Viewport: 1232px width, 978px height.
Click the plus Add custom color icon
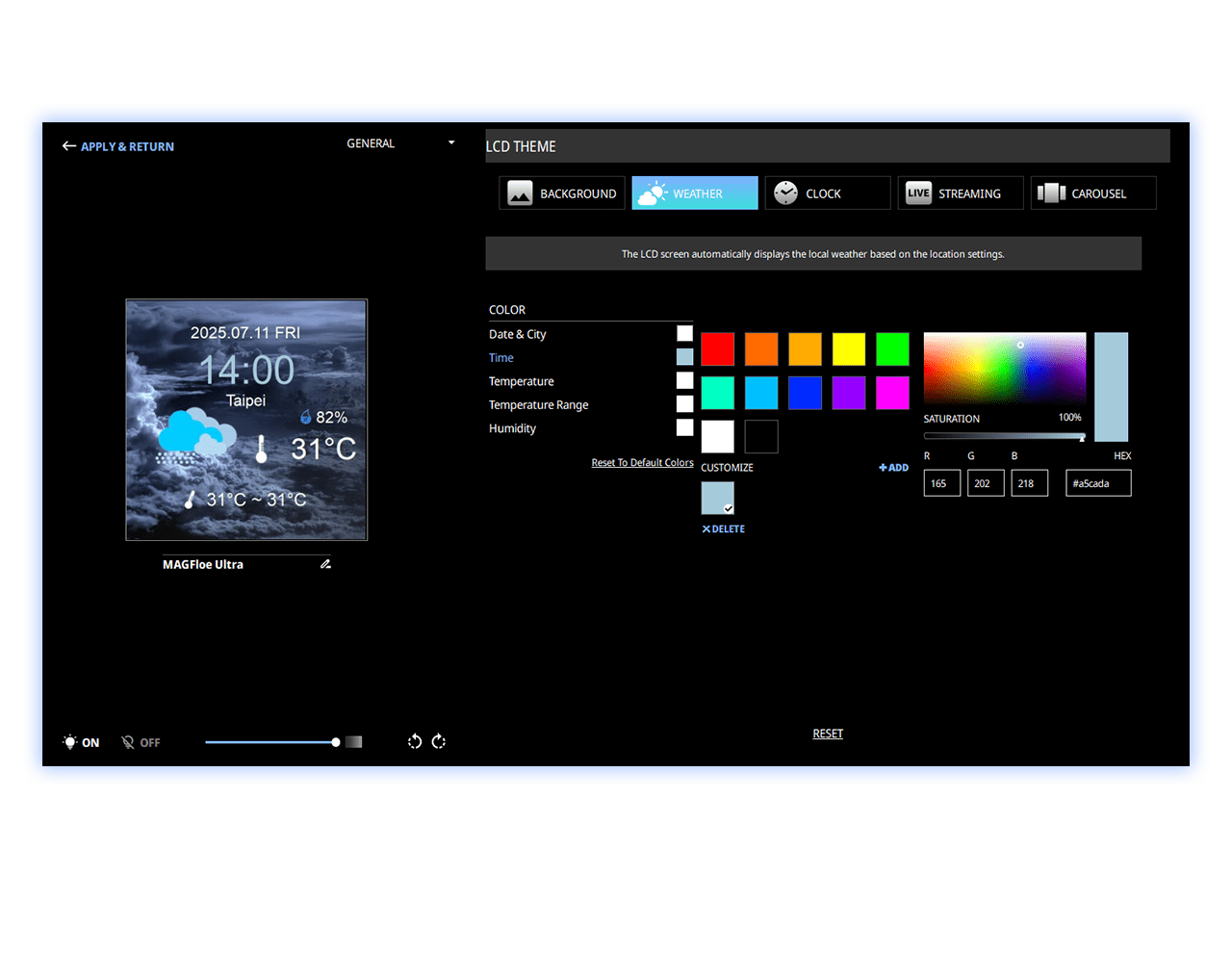pyautogui.click(x=883, y=468)
